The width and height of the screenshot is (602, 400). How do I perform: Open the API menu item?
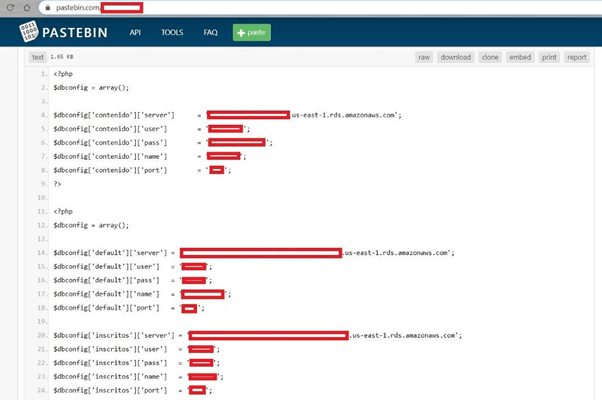click(135, 32)
